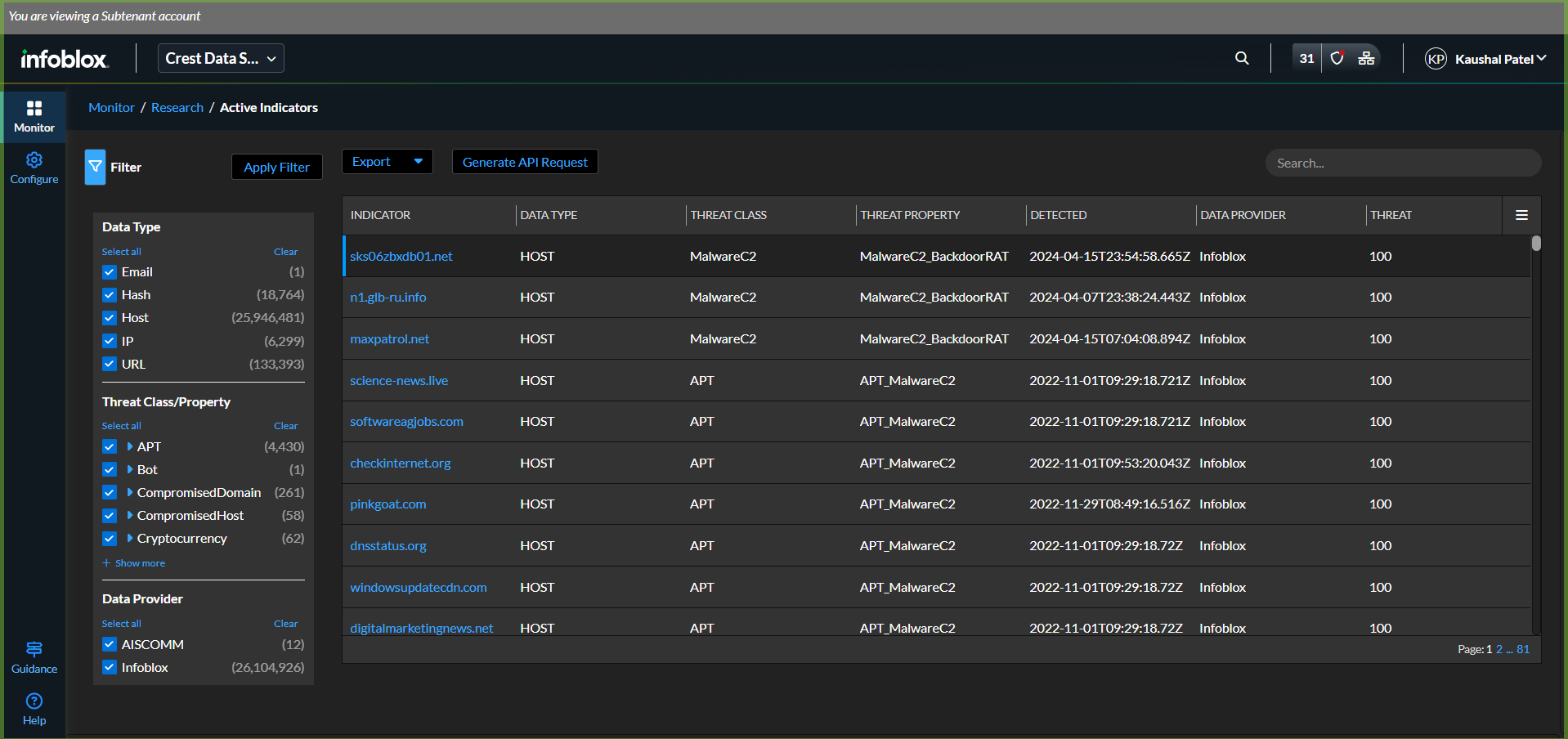Uncheck the Cryptocurrency checkbox
This screenshot has height=739, width=1568.
[x=110, y=539]
